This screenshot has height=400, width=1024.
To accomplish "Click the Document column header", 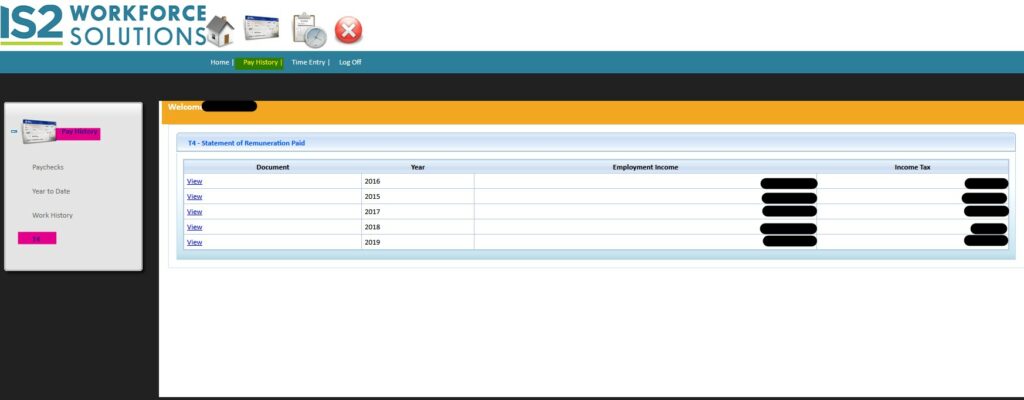I will pos(272,167).
